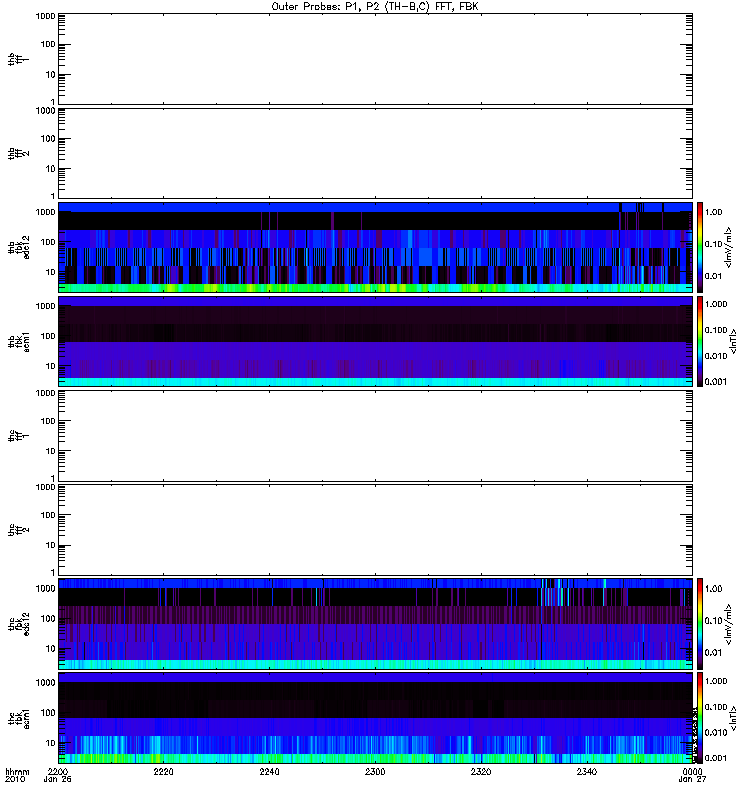Click the thc fbk edc12 spectrogram panel
The image size is (750, 800).
point(375,624)
